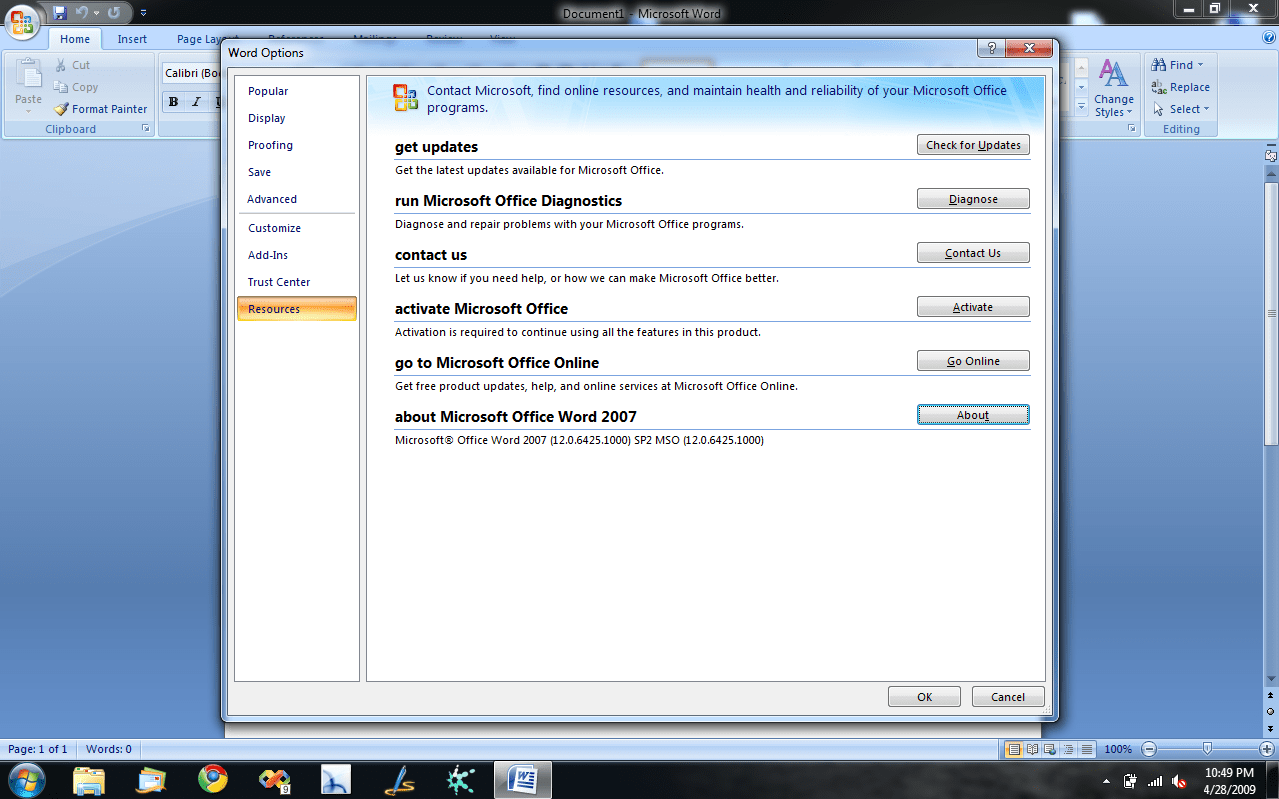The width and height of the screenshot is (1279, 799).
Task: Click the Cut scissors item
Action: pyautogui.click(x=71, y=65)
